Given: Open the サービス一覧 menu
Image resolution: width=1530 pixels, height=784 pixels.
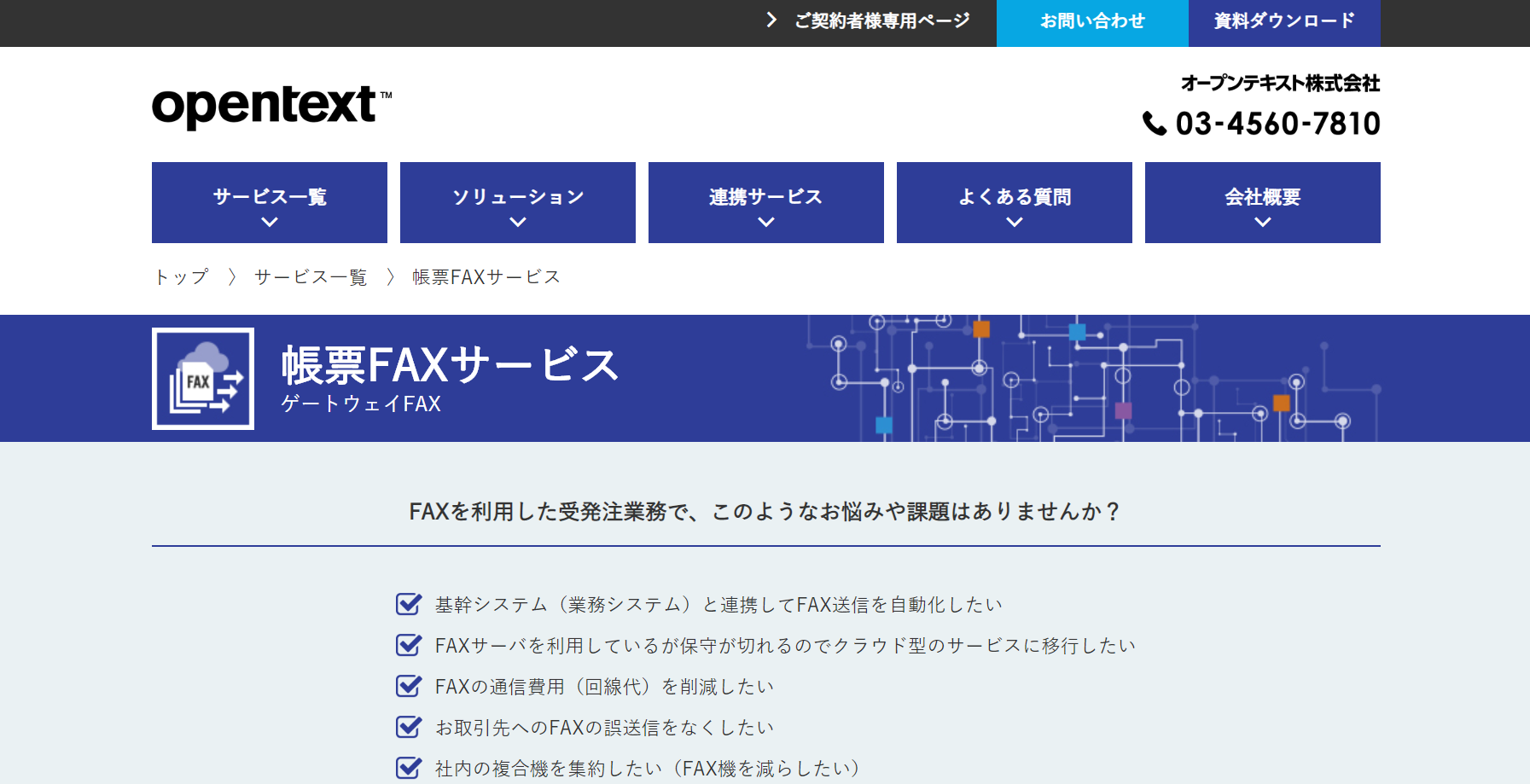Looking at the screenshot, I should [270, 202].
